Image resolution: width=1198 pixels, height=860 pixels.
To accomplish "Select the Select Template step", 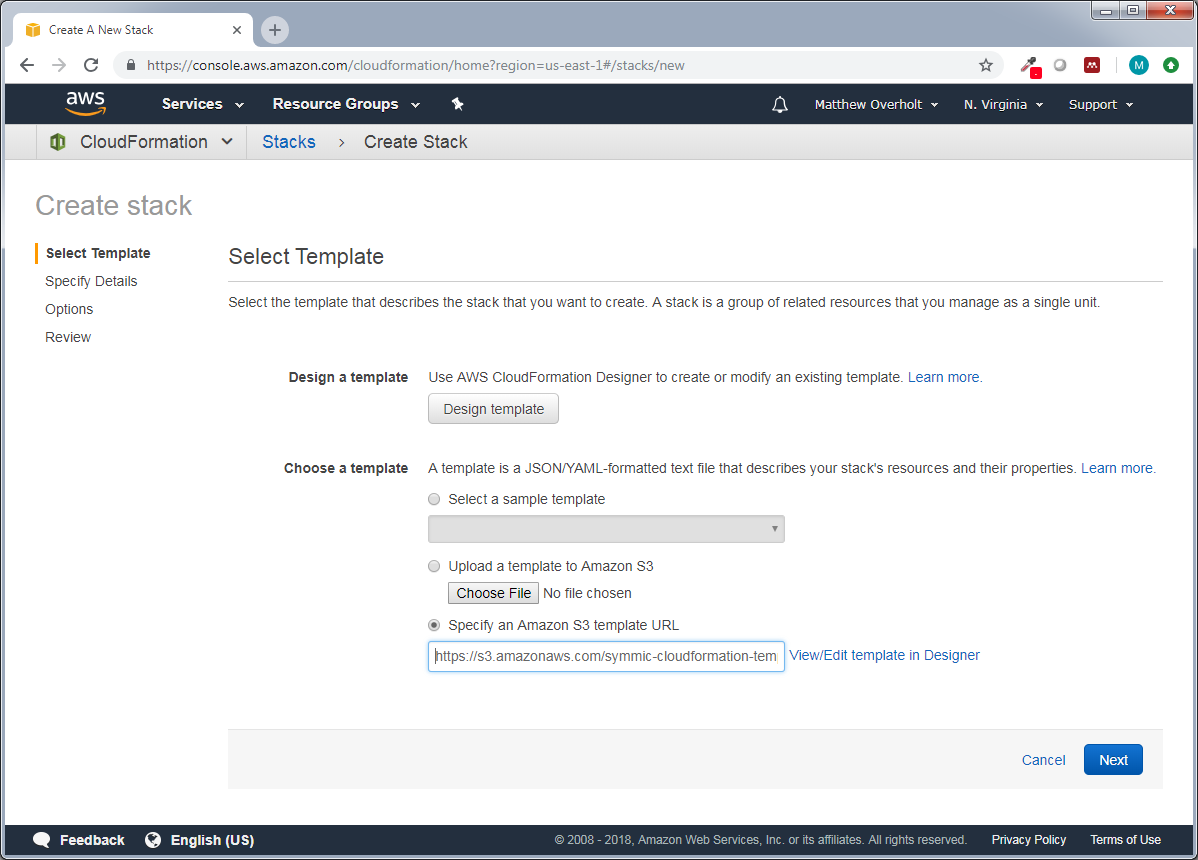I will click(x=98, y=253).
